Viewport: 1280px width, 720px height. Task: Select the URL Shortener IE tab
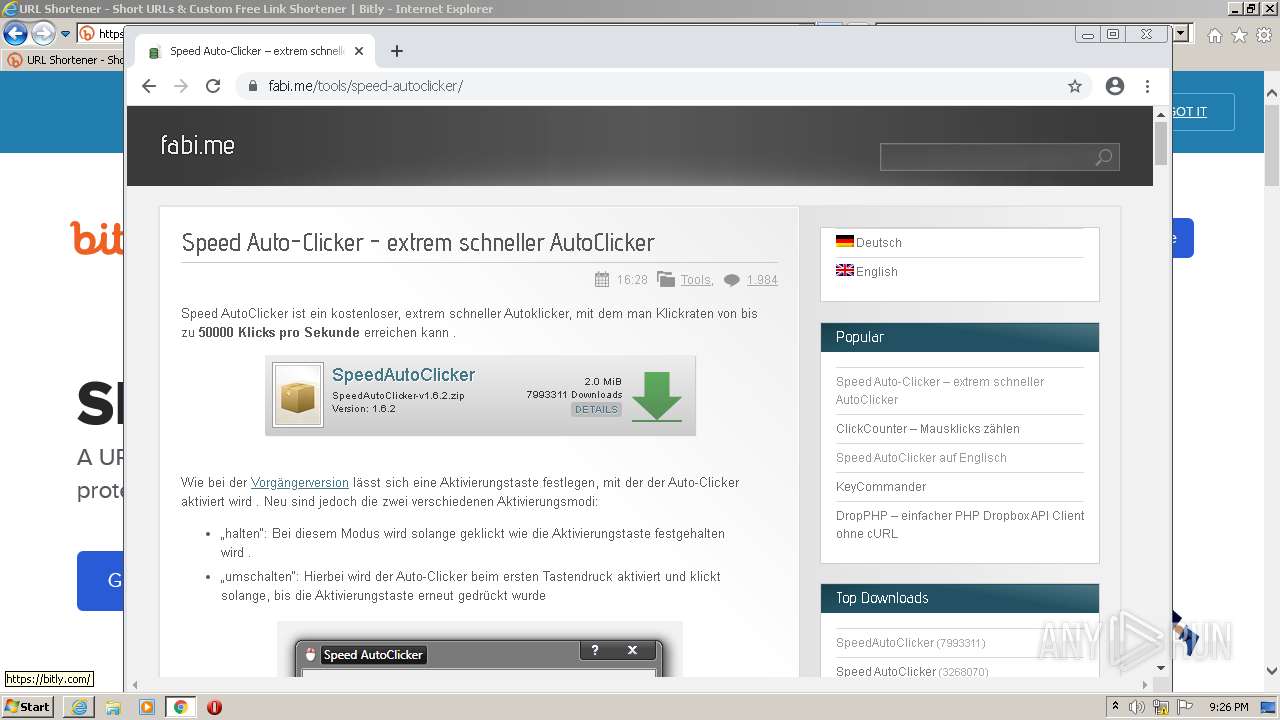pyautogui.click(x=65, y=60)
